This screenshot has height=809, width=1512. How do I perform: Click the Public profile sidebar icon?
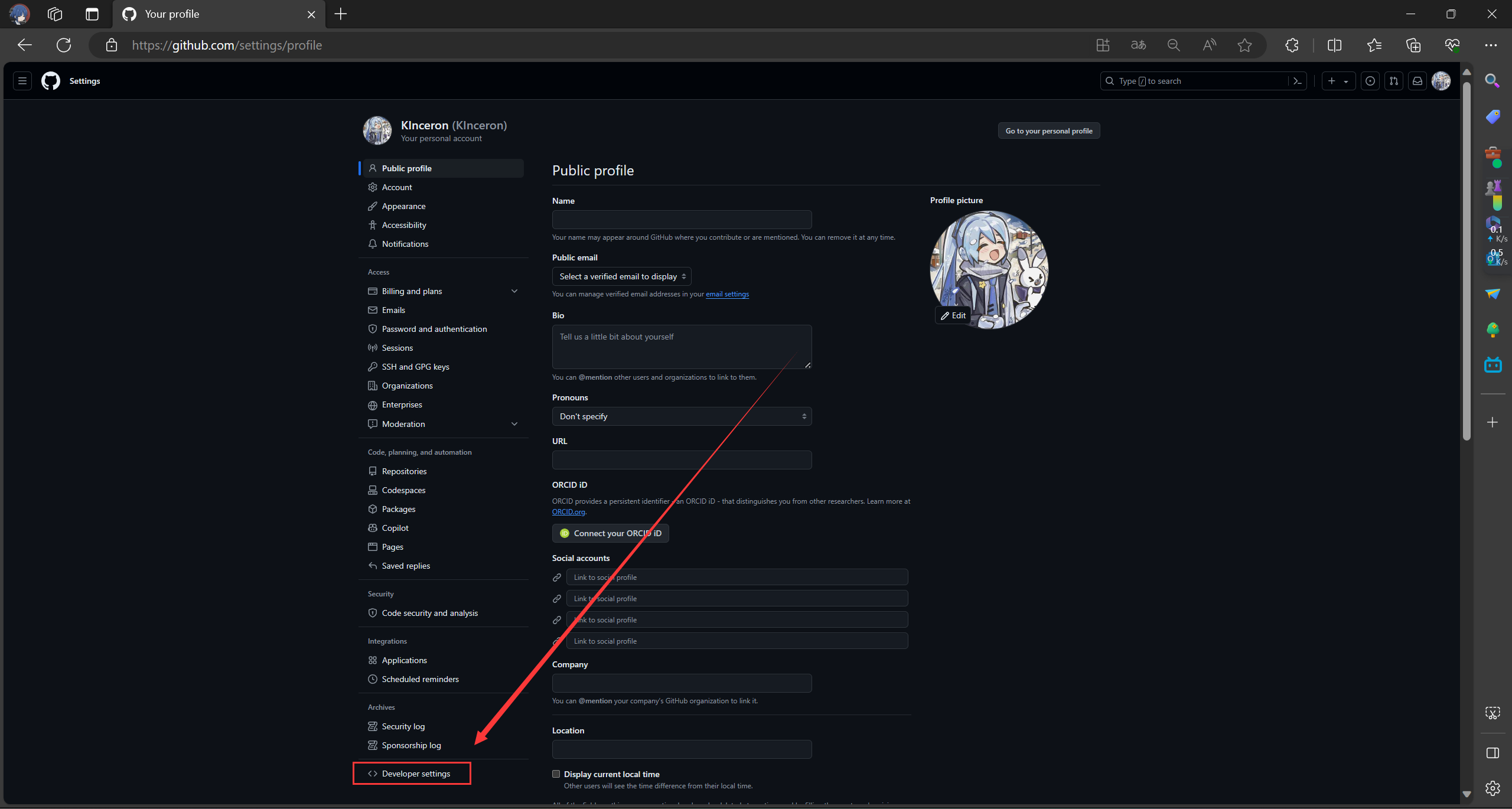pyautogui.click(x=372, y=168)
